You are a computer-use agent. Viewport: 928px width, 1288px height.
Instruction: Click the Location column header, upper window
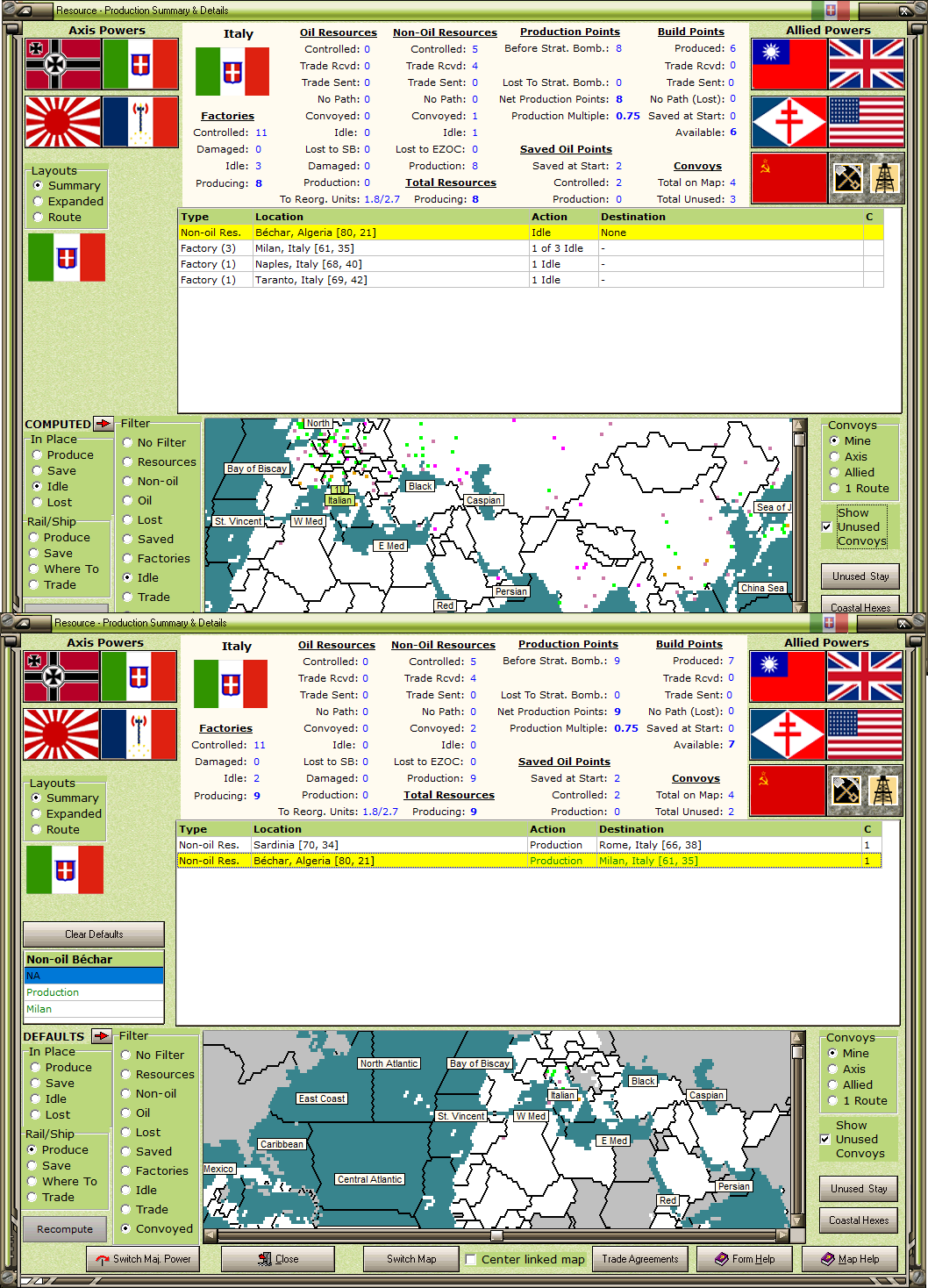391,217
